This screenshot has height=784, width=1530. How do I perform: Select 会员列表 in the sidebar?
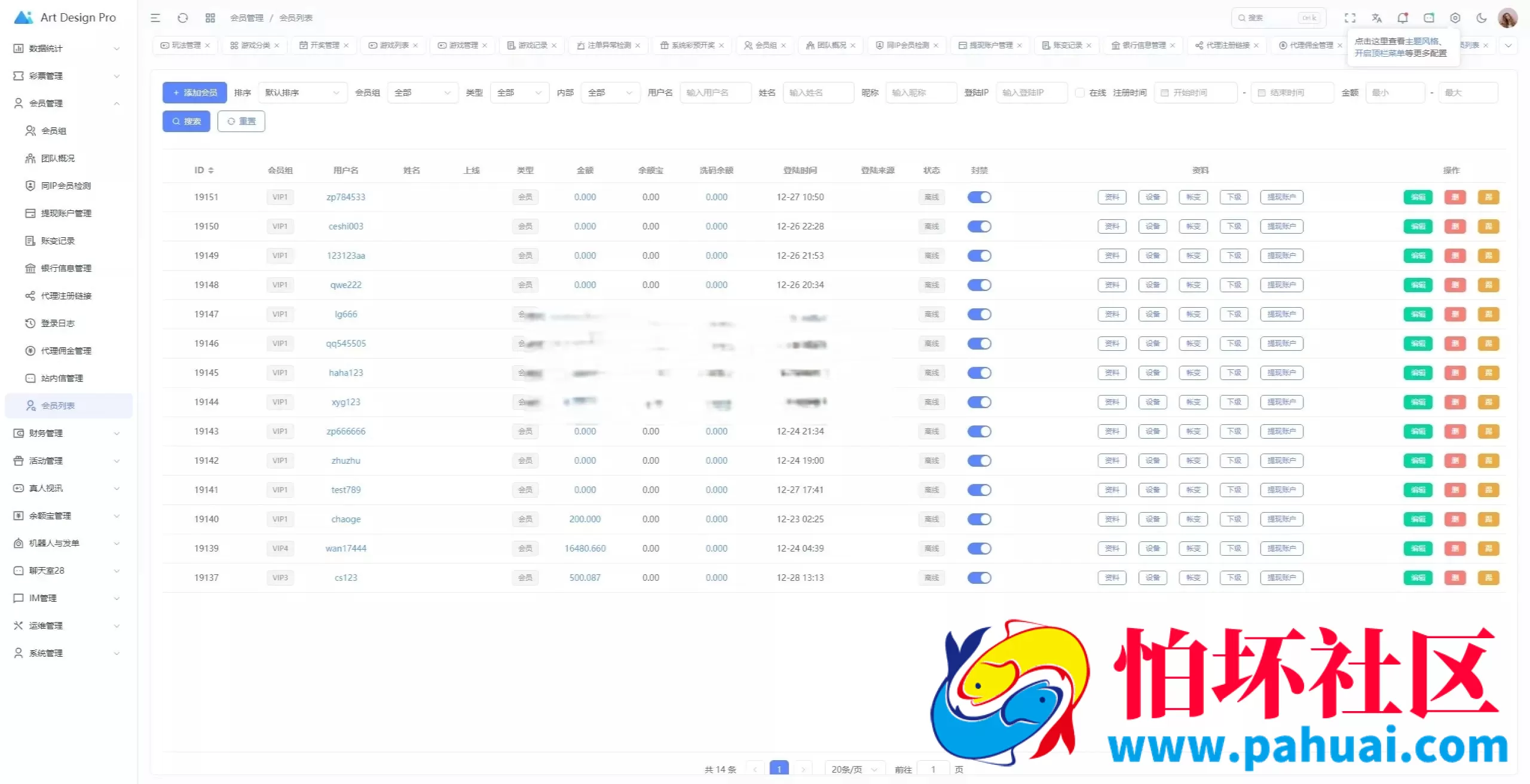coord(69,406)
